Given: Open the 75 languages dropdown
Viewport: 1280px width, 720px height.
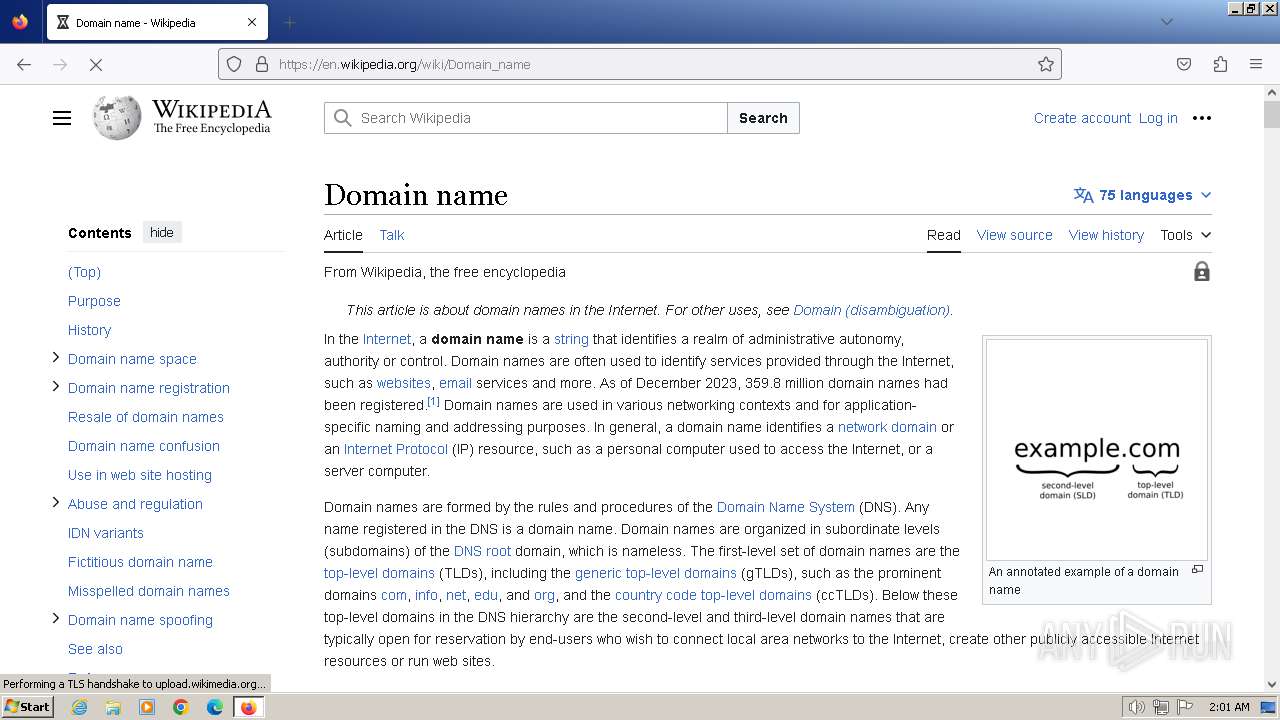Looking at the screenshot, I should tap(1142, 195).
